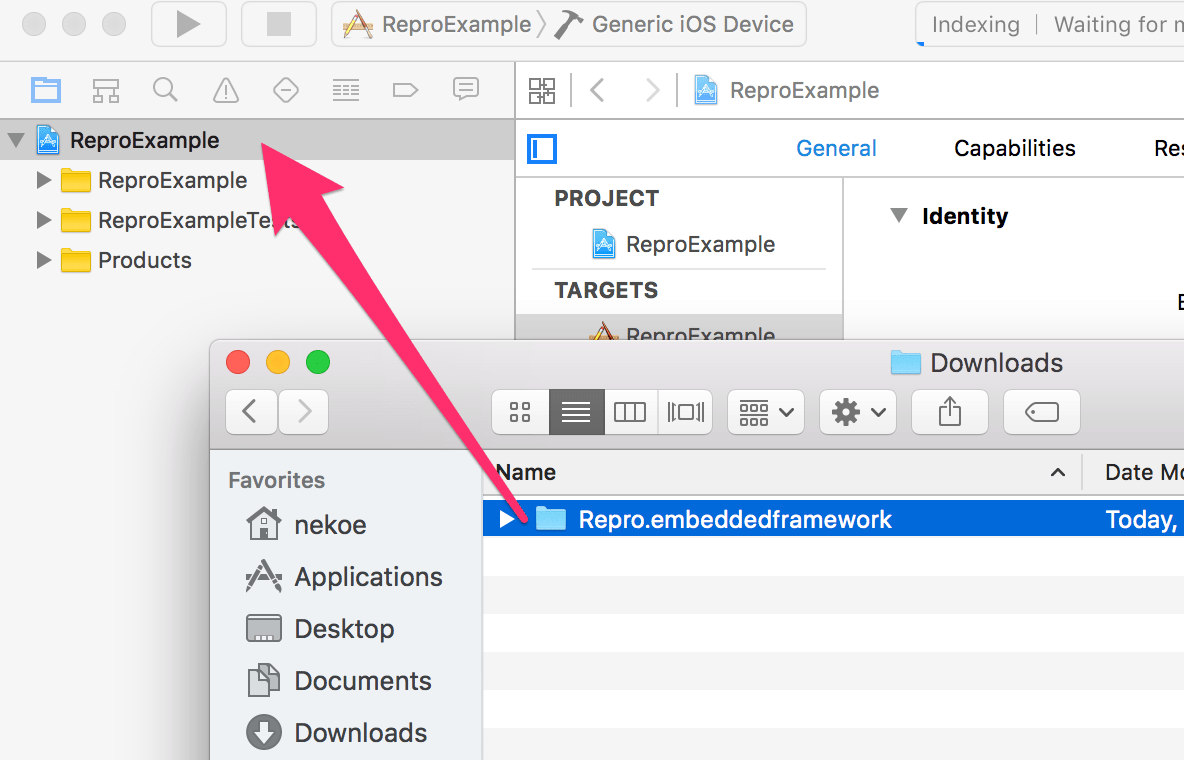
Task: Click the Indexing status in activity viewer
Action: click(976, 24)
